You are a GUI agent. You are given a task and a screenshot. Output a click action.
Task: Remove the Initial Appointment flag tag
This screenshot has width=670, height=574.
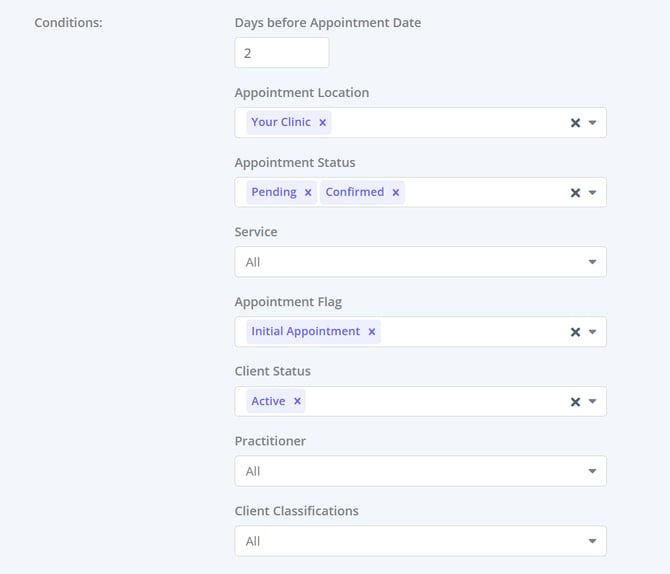(372, 332)
